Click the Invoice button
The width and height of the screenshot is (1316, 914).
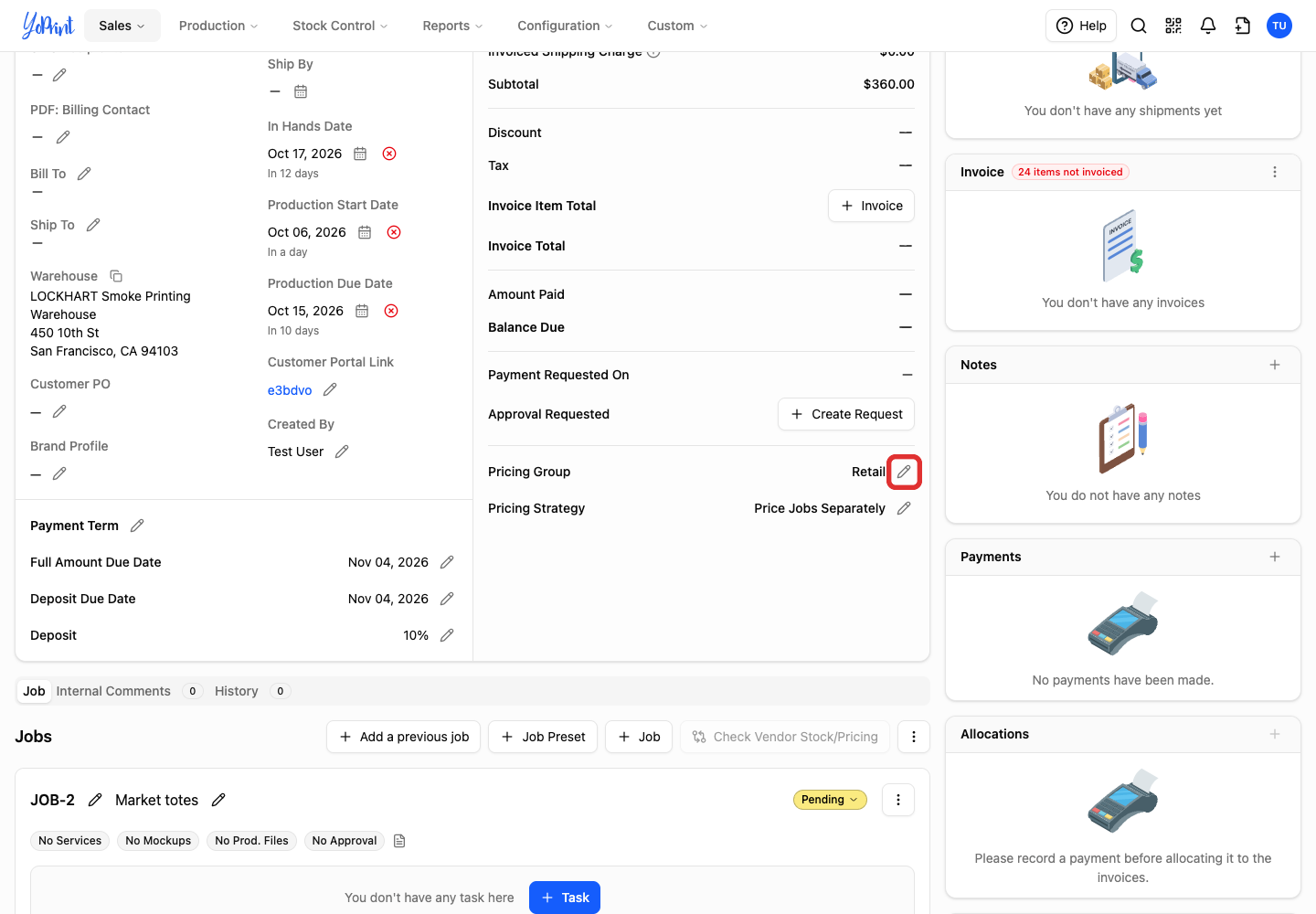871,206
